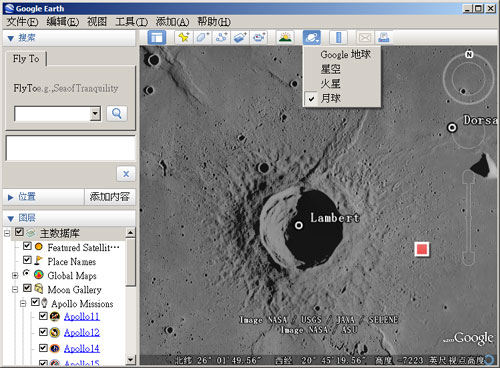Screen dimensions: 500x368
Task: Open the 工具(T) menu
Action: click(x=131, y=22)
